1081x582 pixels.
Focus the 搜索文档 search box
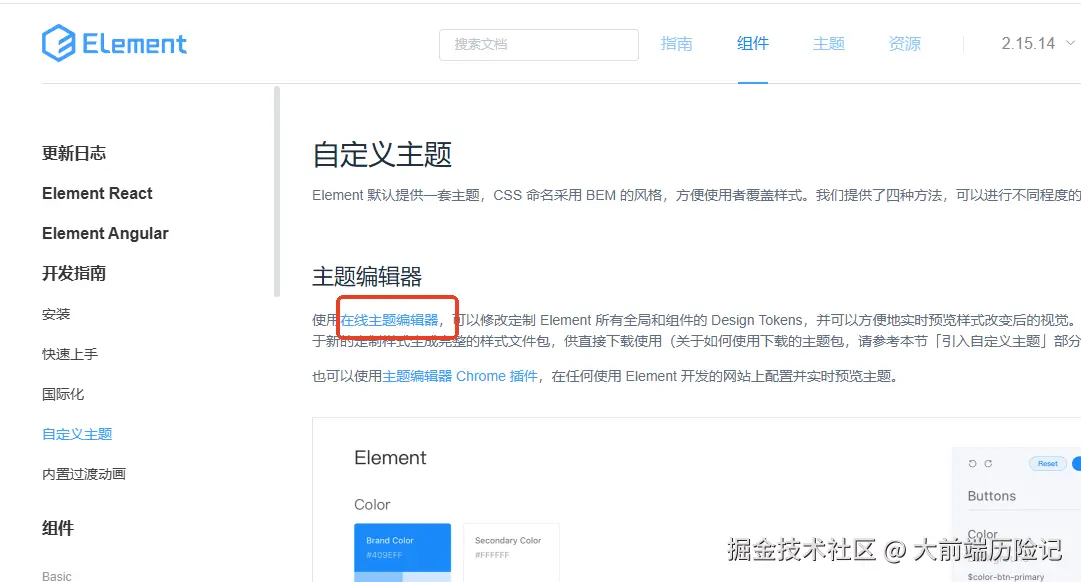click(x=538, y=44)
